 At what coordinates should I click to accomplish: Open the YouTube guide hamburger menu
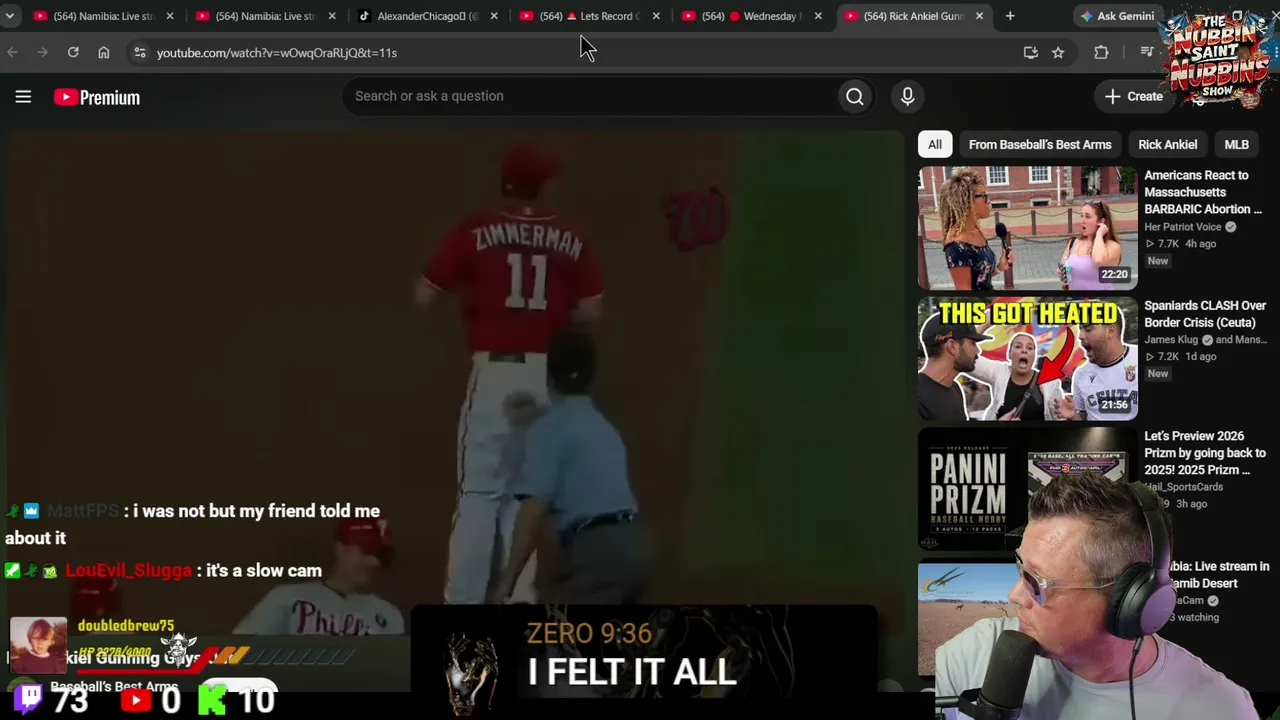click(x=23, y=97)
